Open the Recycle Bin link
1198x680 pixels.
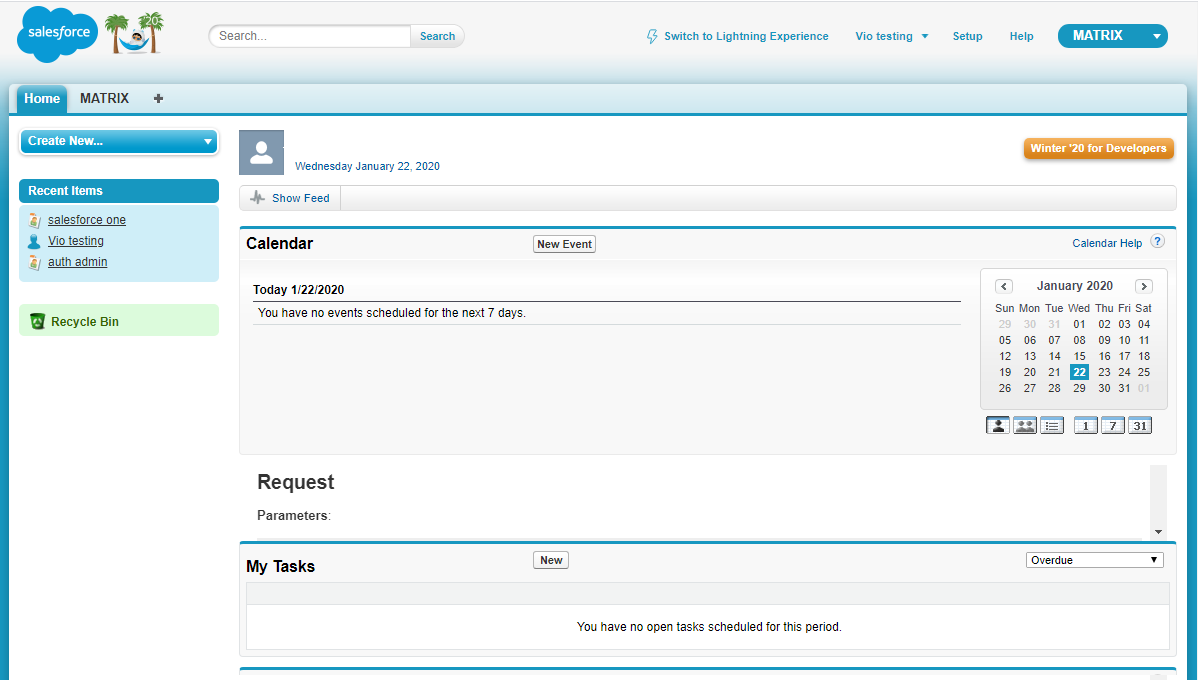[85, 322]
